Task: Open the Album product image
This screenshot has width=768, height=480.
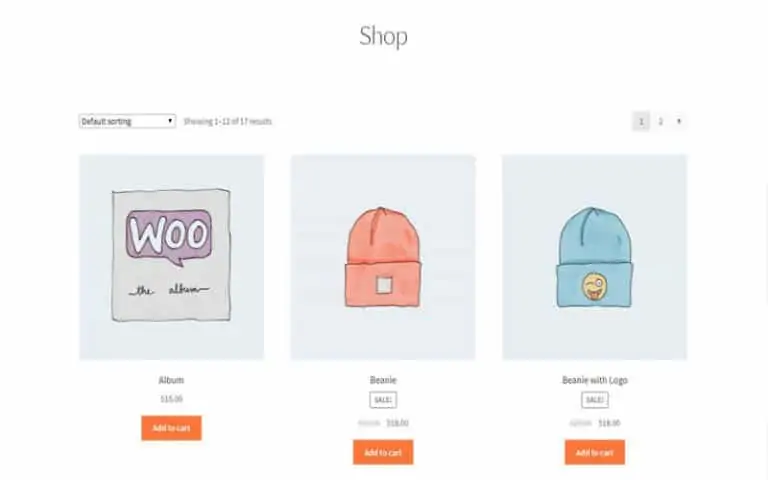Action: point(171,257)
